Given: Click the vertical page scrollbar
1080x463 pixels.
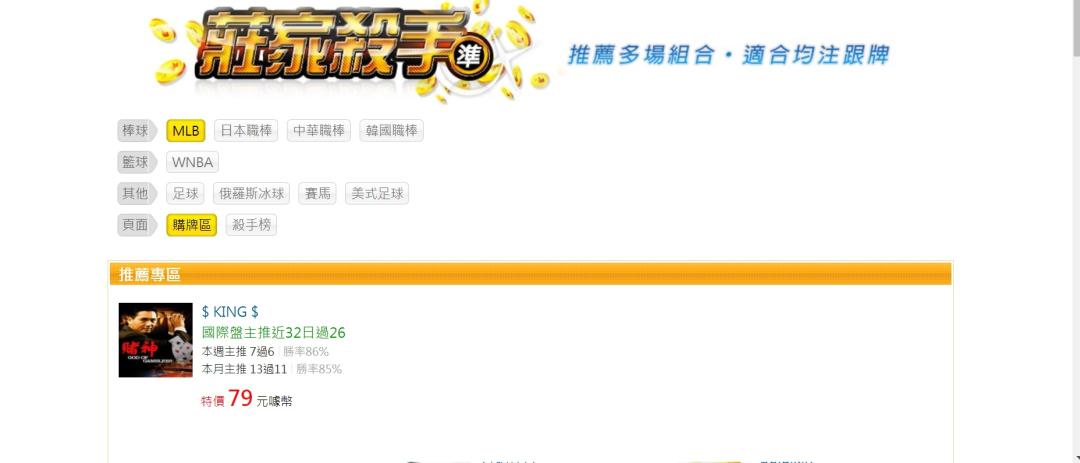Looking at the screenshot, I should click(1074, 232).
